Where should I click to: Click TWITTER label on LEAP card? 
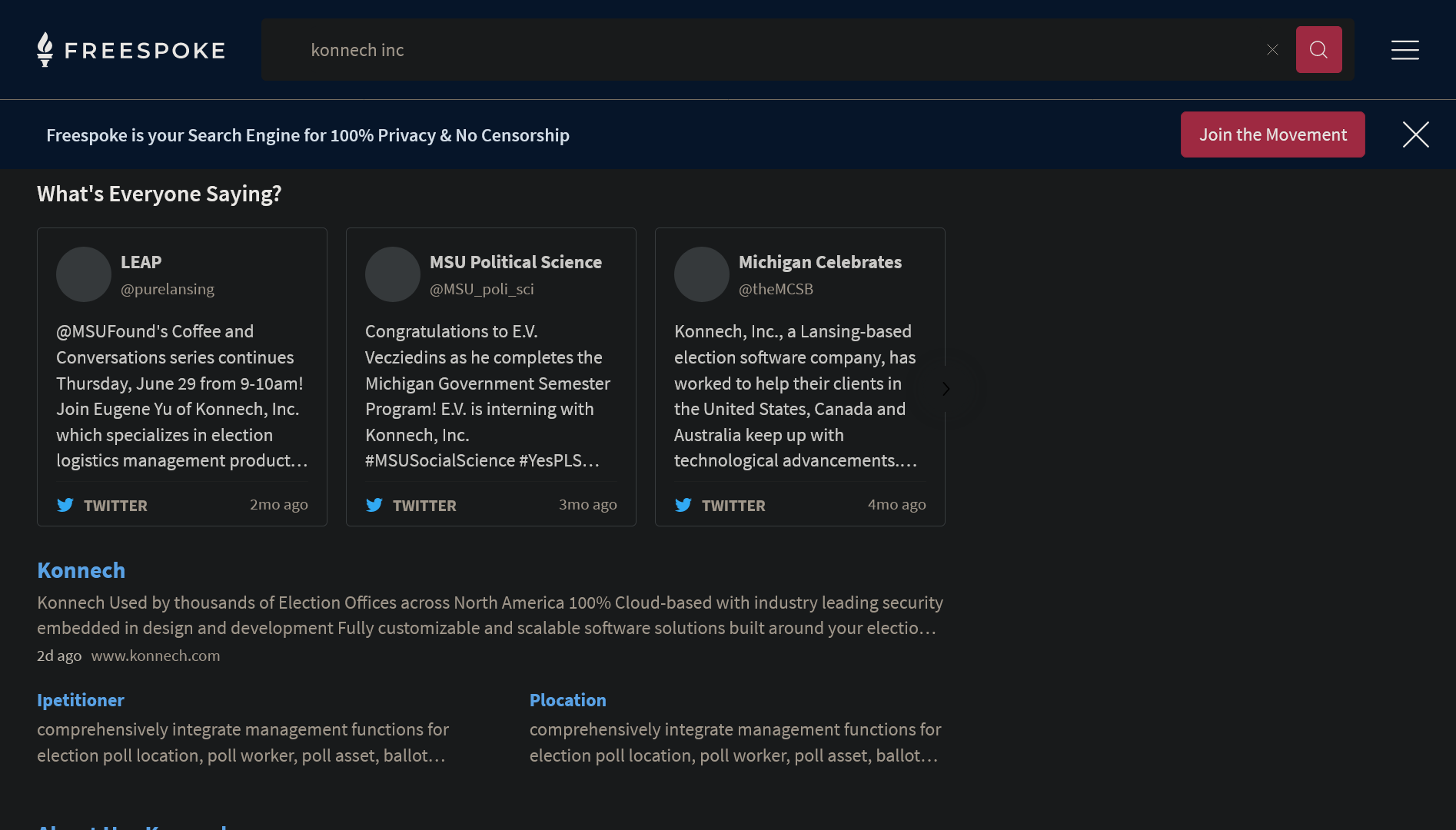tap(115, 506)
